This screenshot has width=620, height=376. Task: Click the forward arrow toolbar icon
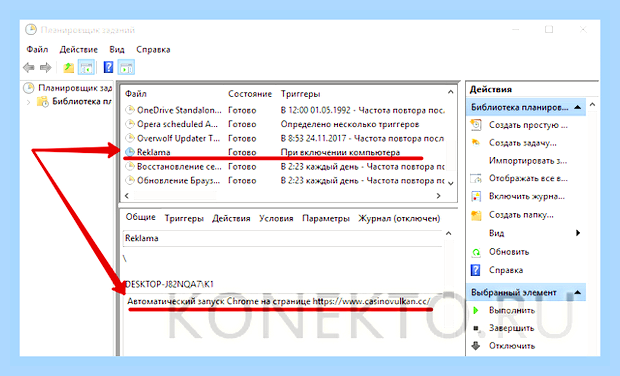(46, 68)
